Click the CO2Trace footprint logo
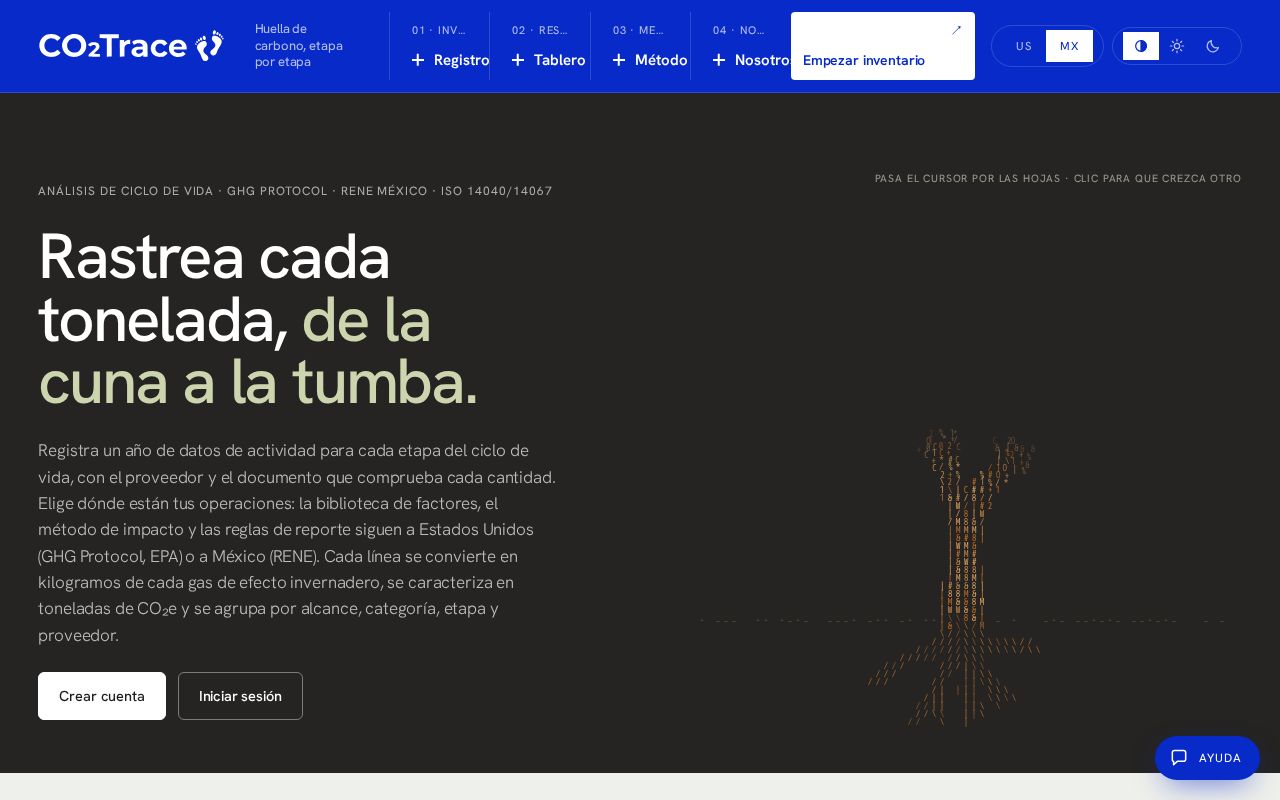Viewport: 1280px width, 800px height. tap(131, 46)
